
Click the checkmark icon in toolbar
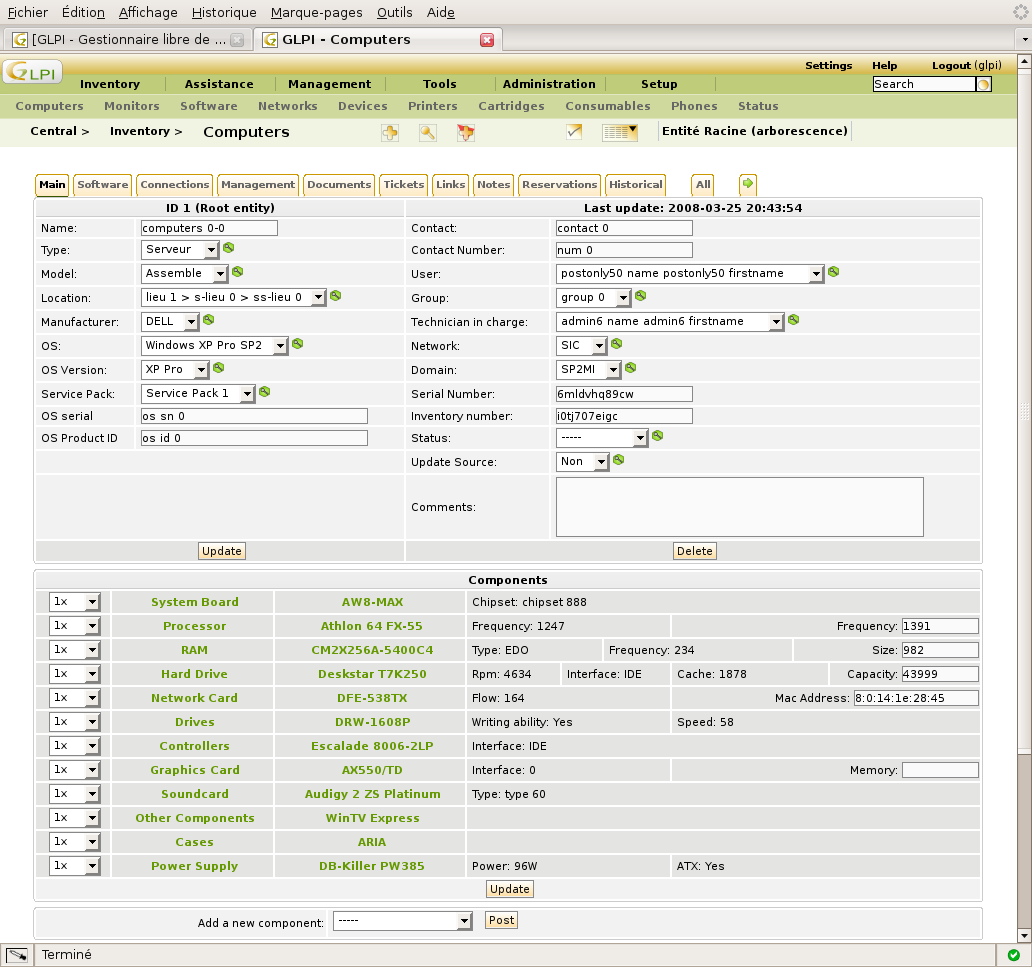tap(574, 132)
